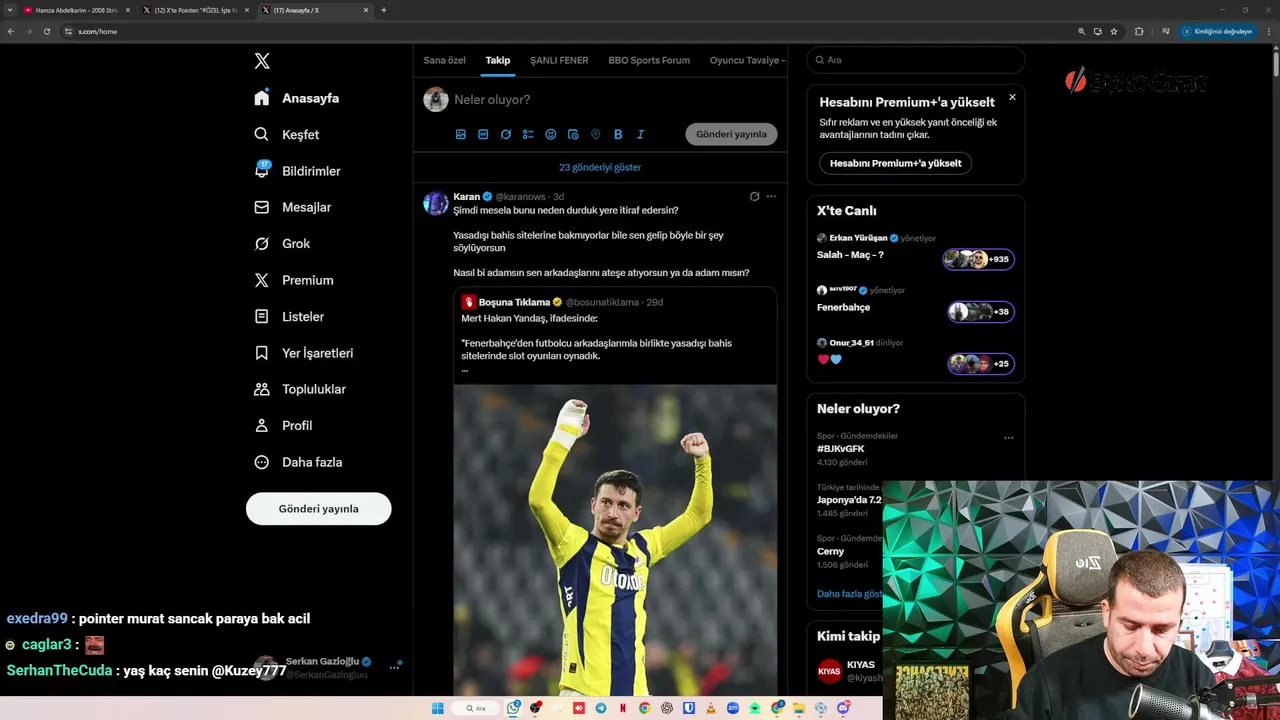Open the browser extensions icon
The height and width of the screenshot is (720, 1280).
click(x=1139, y=31)
